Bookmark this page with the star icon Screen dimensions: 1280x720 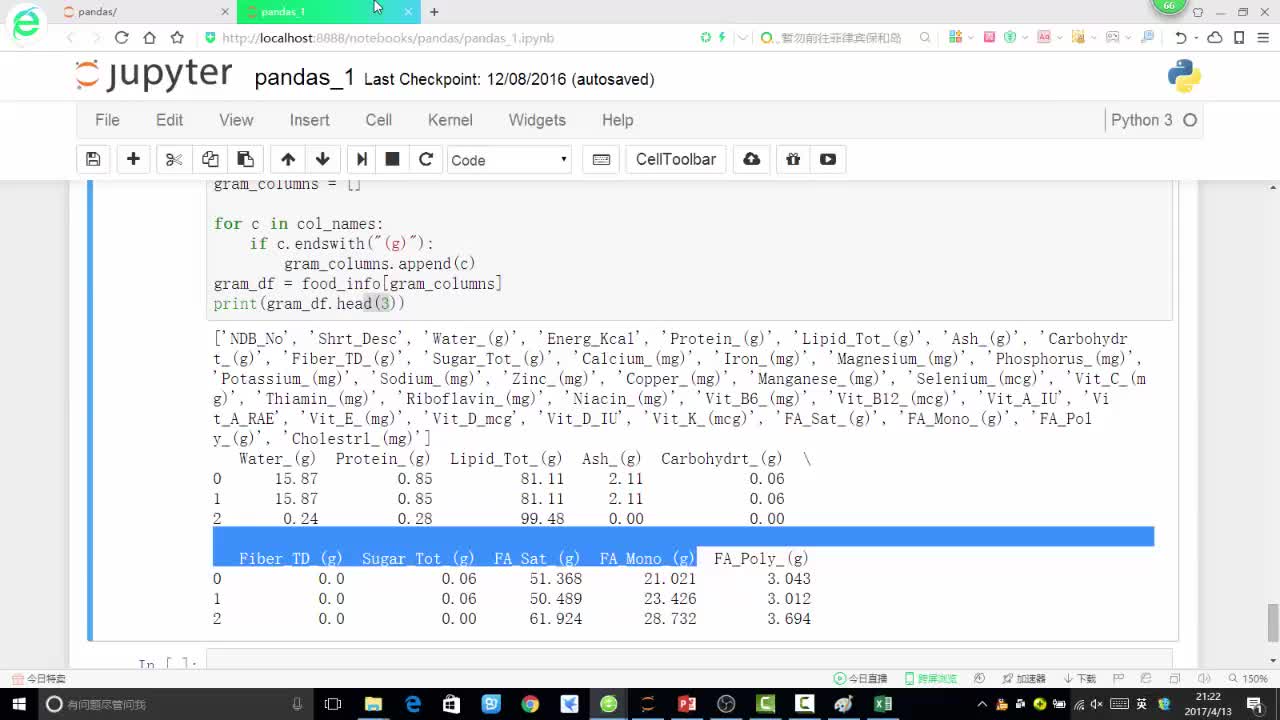tap(177, 37)
